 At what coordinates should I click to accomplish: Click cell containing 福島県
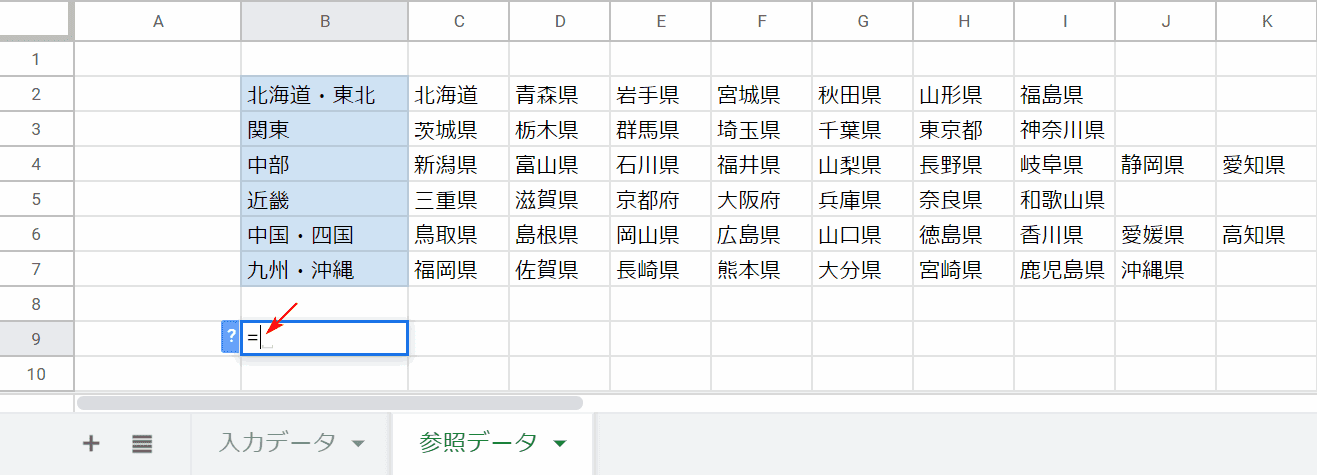[1064, 95]
